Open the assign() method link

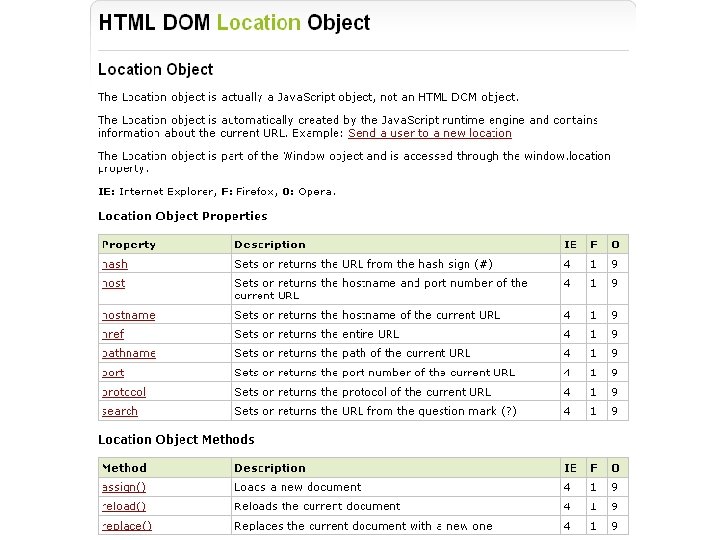(x=124, y=487)
